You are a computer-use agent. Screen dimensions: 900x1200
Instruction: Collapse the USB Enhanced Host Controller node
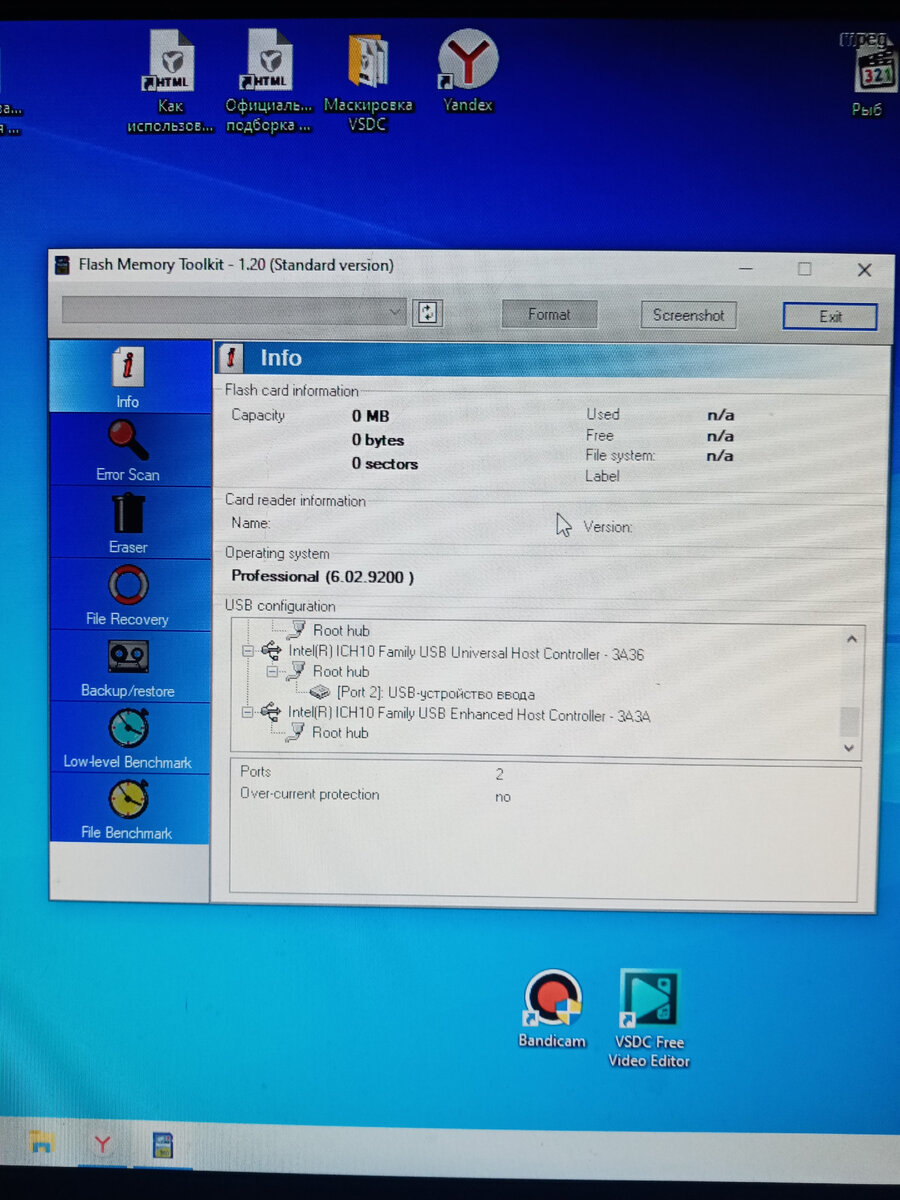click(x=249, y=713)
